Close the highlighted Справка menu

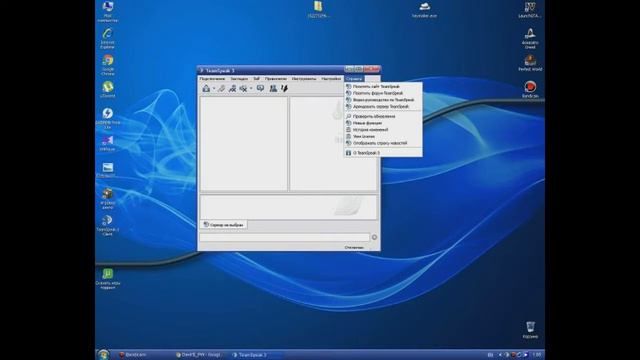[x=353, y=78]
